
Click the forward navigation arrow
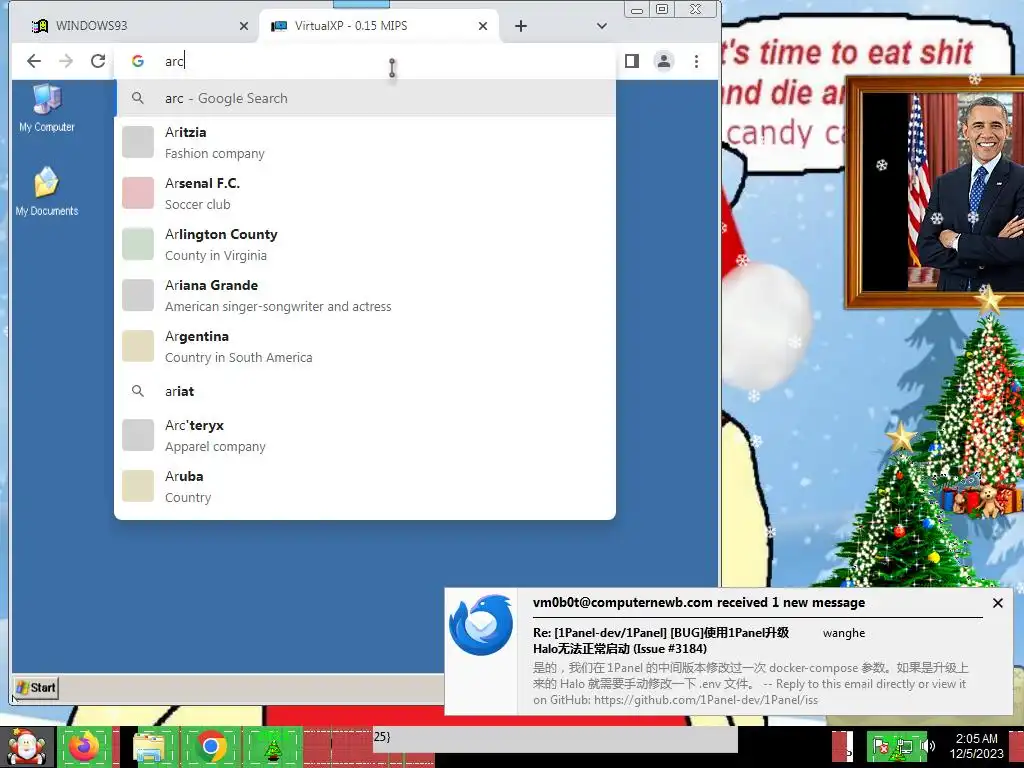pos(66,61)
